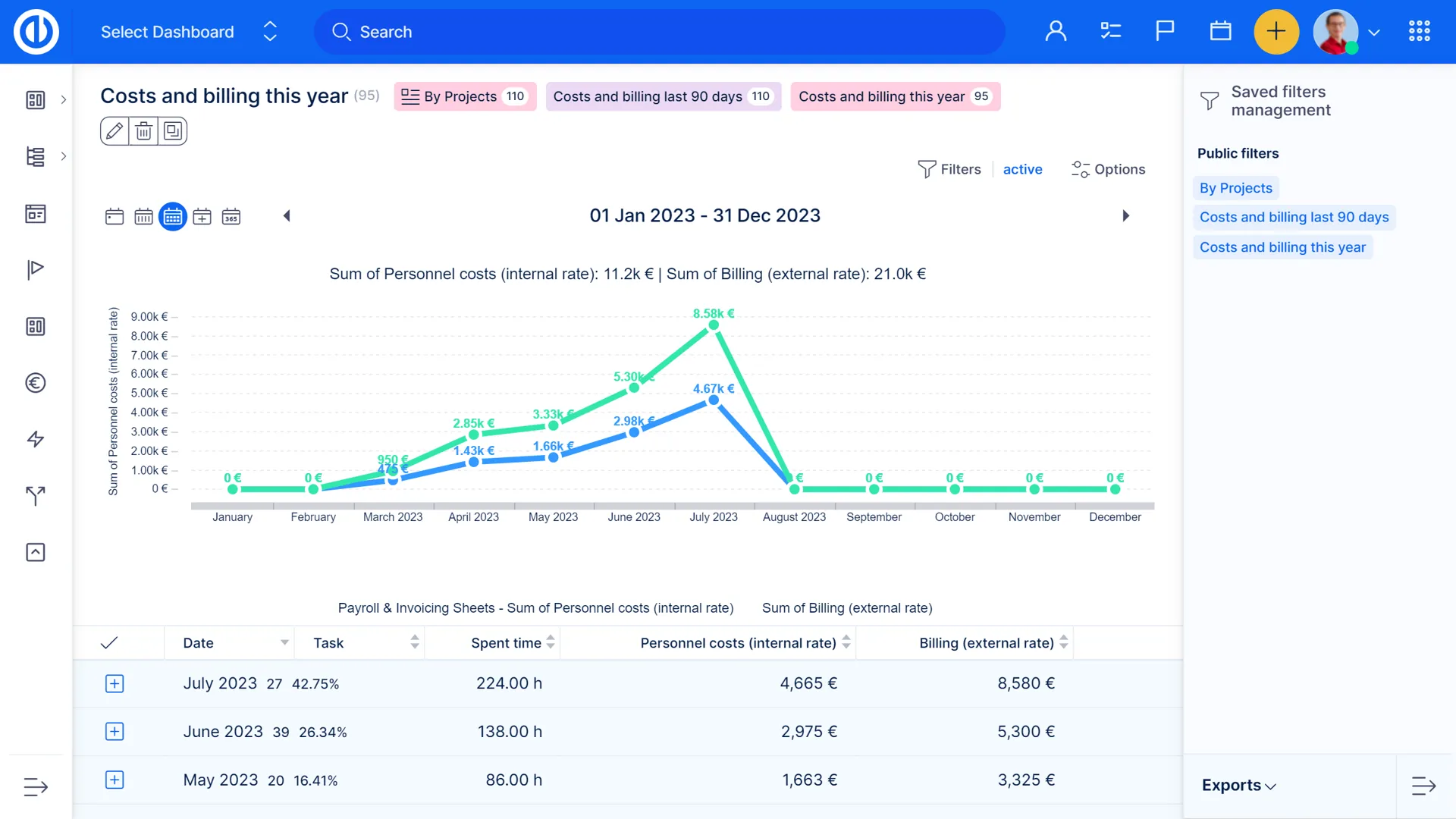This screenshot has width=1456, height=819.
Task: Expand the Exports dropdown
Action: [1239, 786]
